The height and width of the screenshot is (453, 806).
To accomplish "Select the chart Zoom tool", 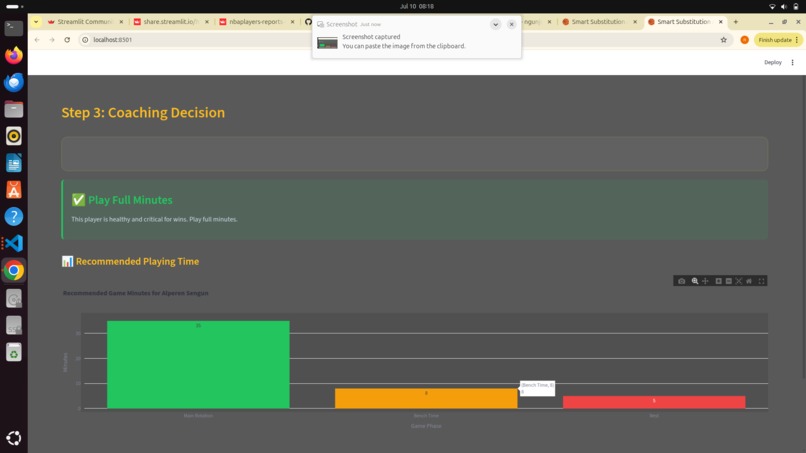I will 695,281.
